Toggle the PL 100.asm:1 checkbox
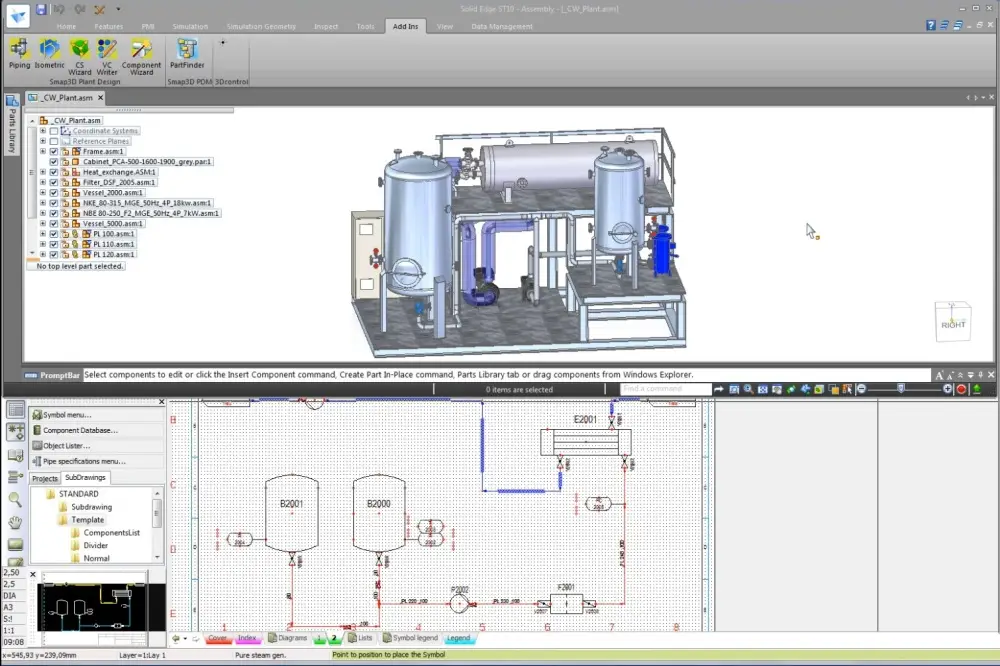 click(53, 234)
